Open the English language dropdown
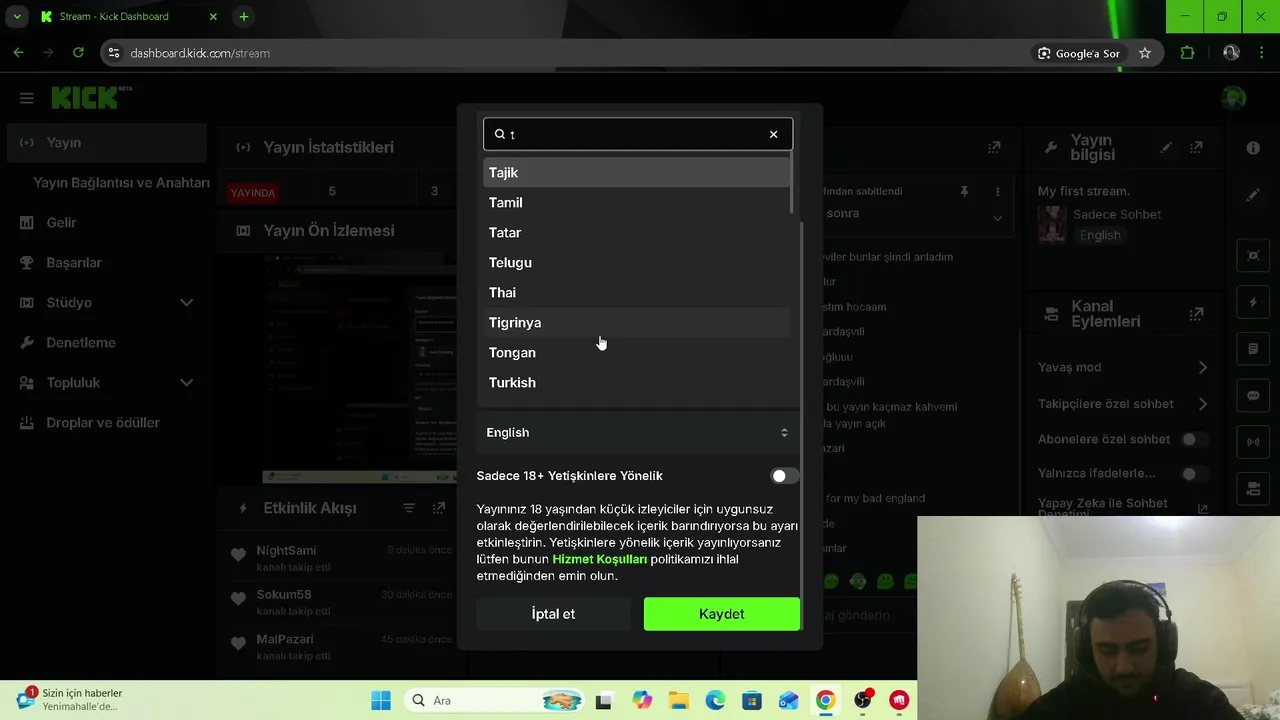1280x720 pixels. tap(637, 432)
